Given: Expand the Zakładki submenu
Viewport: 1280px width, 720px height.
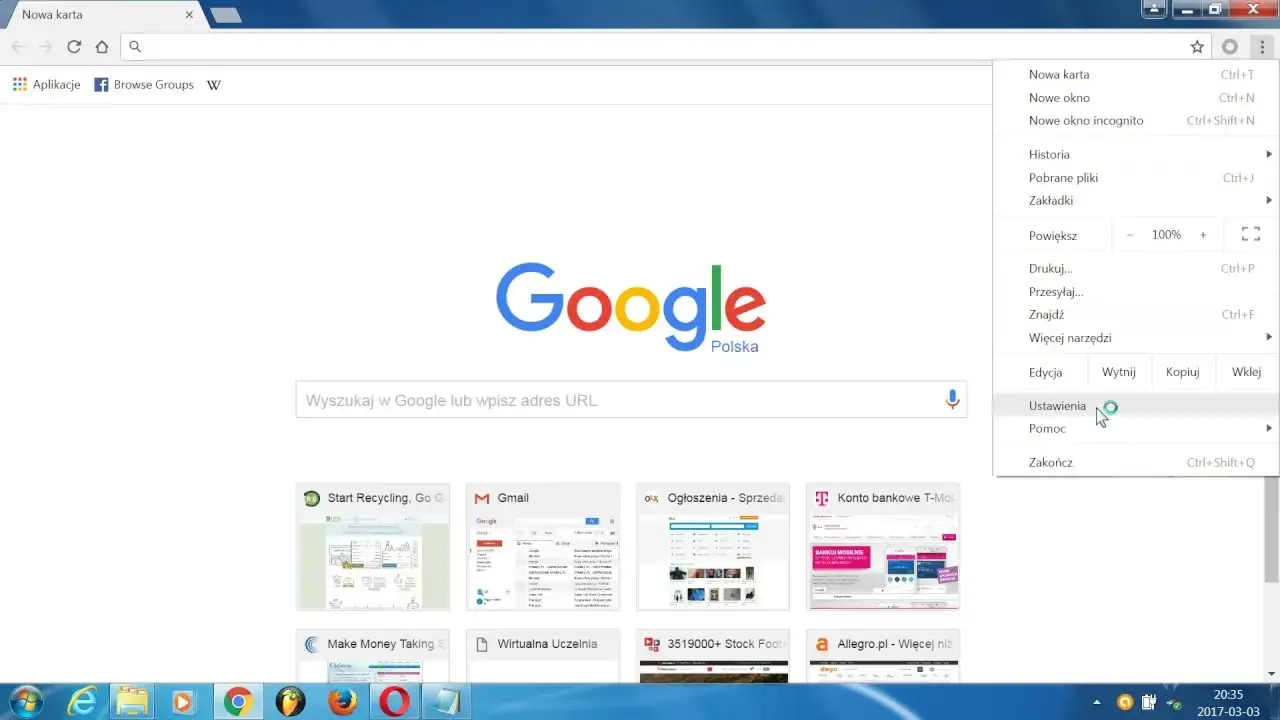Looking at the screenshot, I should click(1051, 200).
